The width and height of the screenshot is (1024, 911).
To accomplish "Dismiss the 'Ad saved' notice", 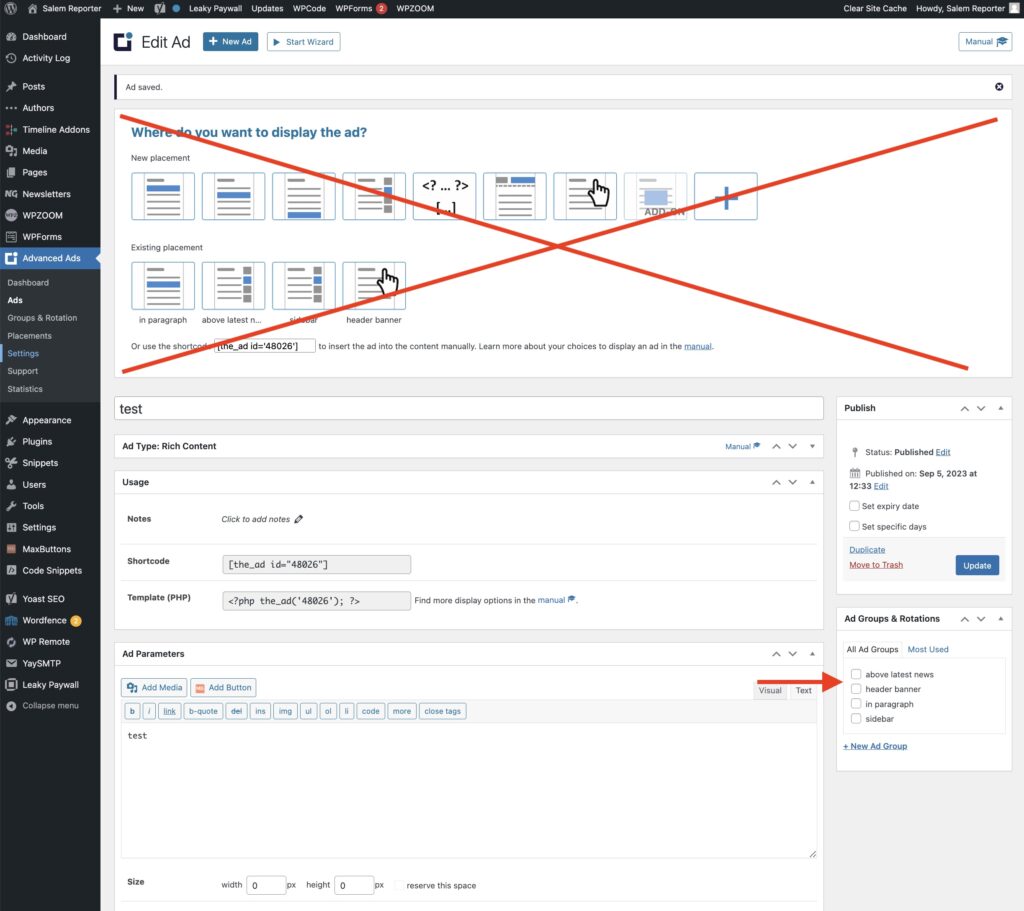I will click(x=999, y=87).
